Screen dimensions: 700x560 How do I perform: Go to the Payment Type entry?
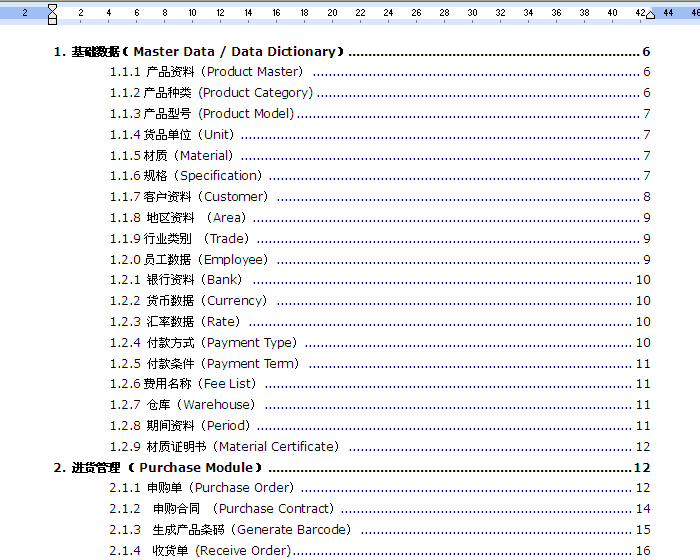coord(204,343)
